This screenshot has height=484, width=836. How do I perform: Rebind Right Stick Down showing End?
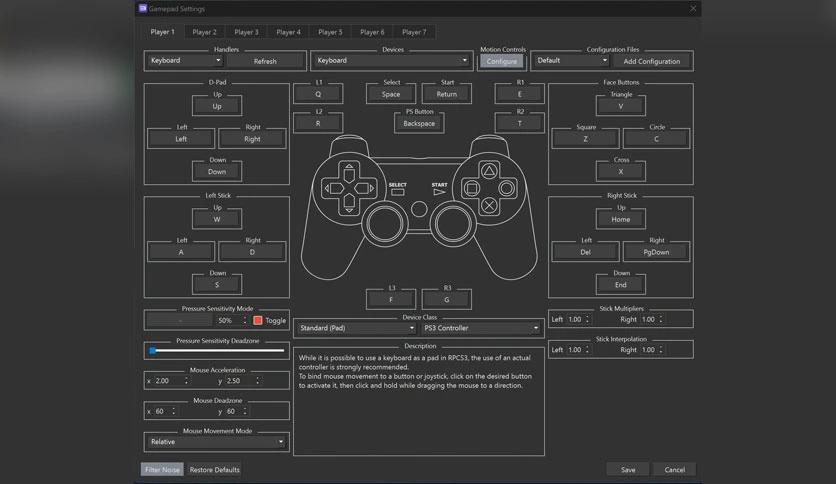[x=621, y=285]
